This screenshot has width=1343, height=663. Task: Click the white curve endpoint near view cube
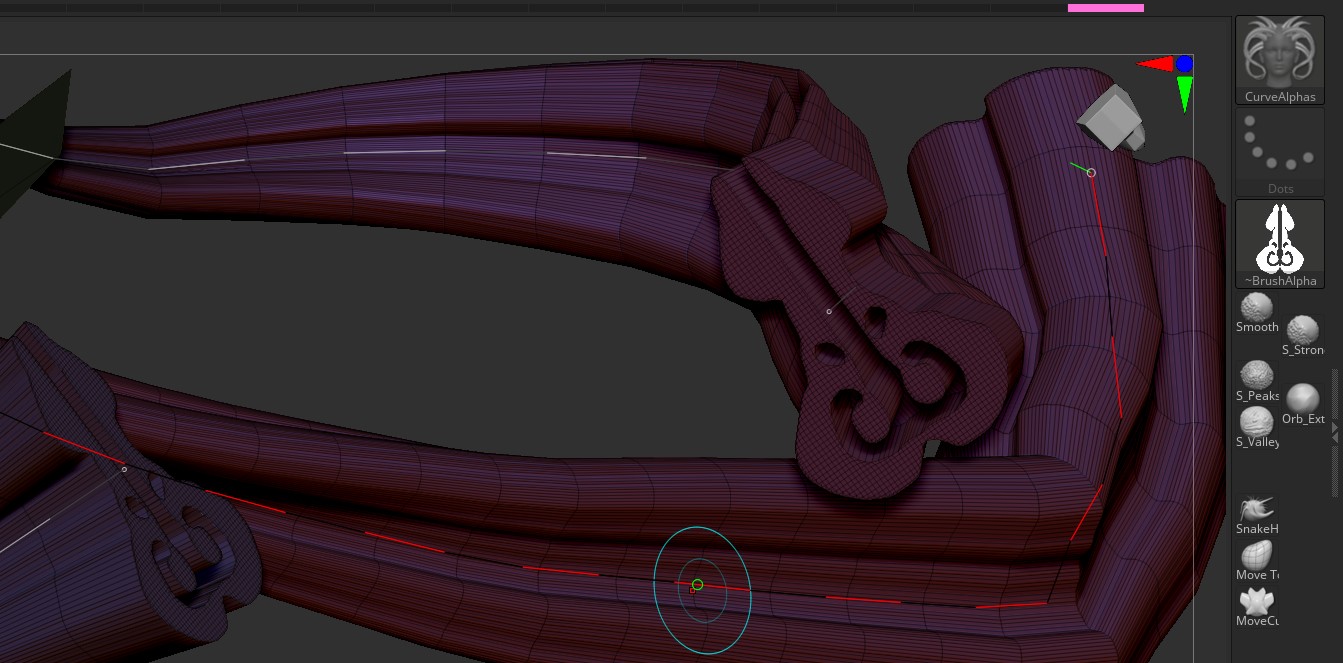[1091, 172]
